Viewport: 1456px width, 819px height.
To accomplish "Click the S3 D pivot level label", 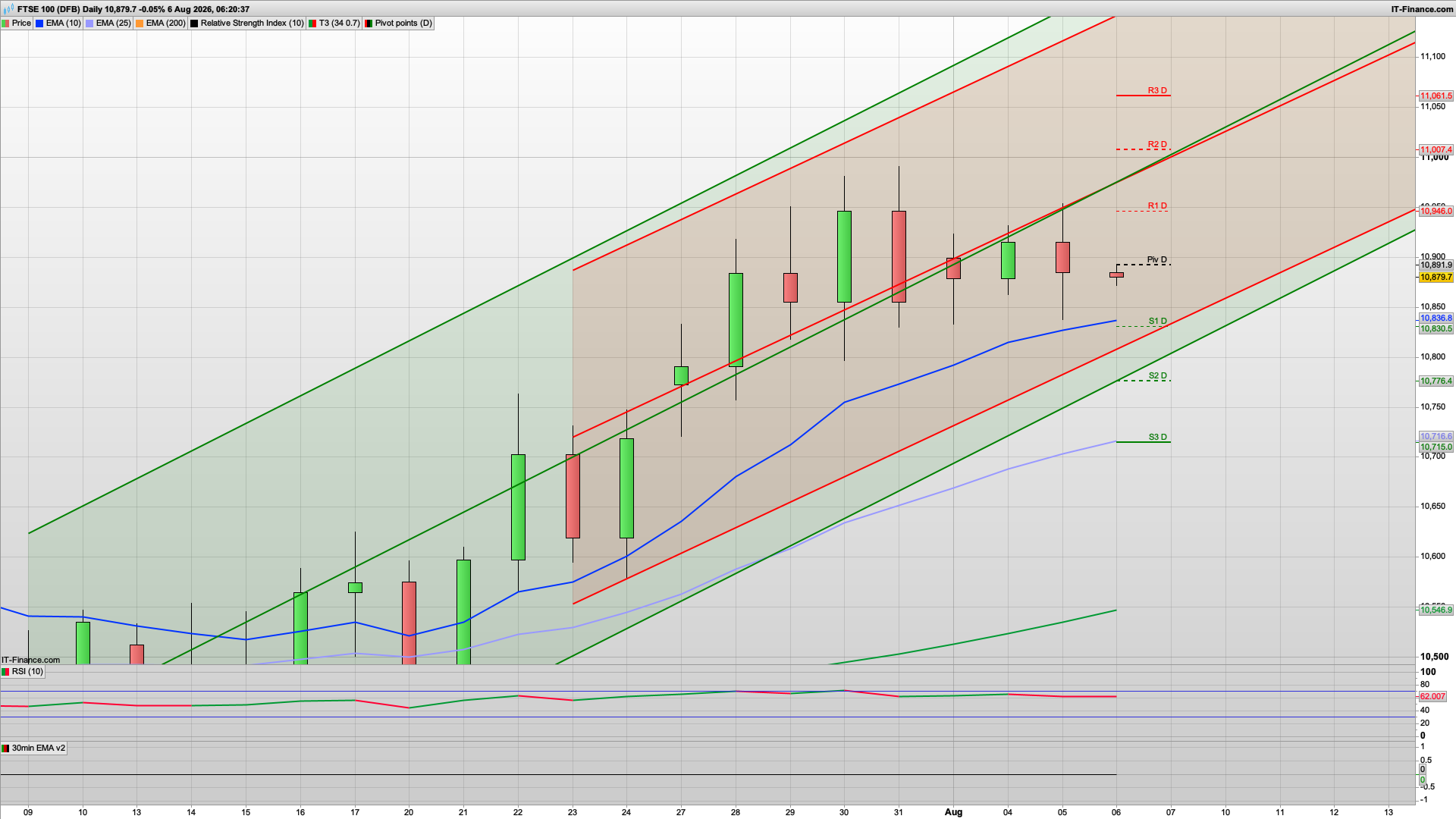I will pyautogui.click(x=1158, y=437).
